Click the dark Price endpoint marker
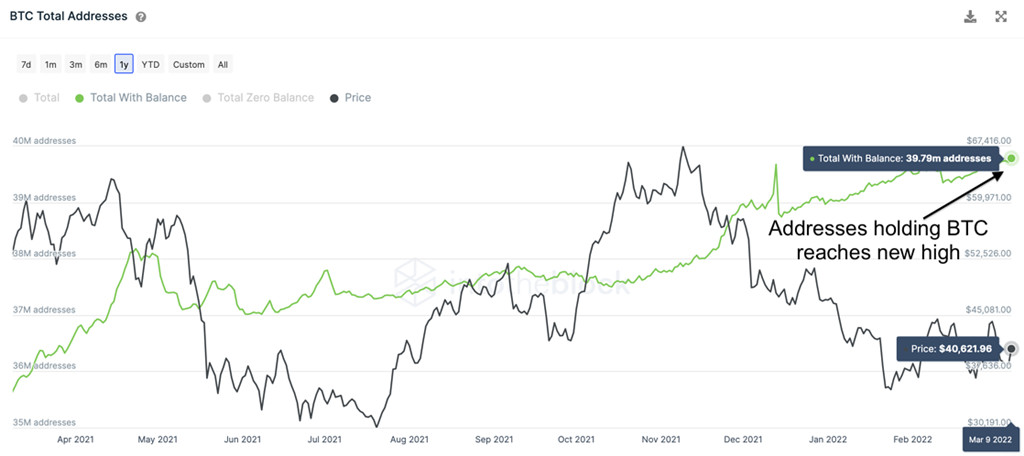 pyautogui.click(x=1012, y=349)
